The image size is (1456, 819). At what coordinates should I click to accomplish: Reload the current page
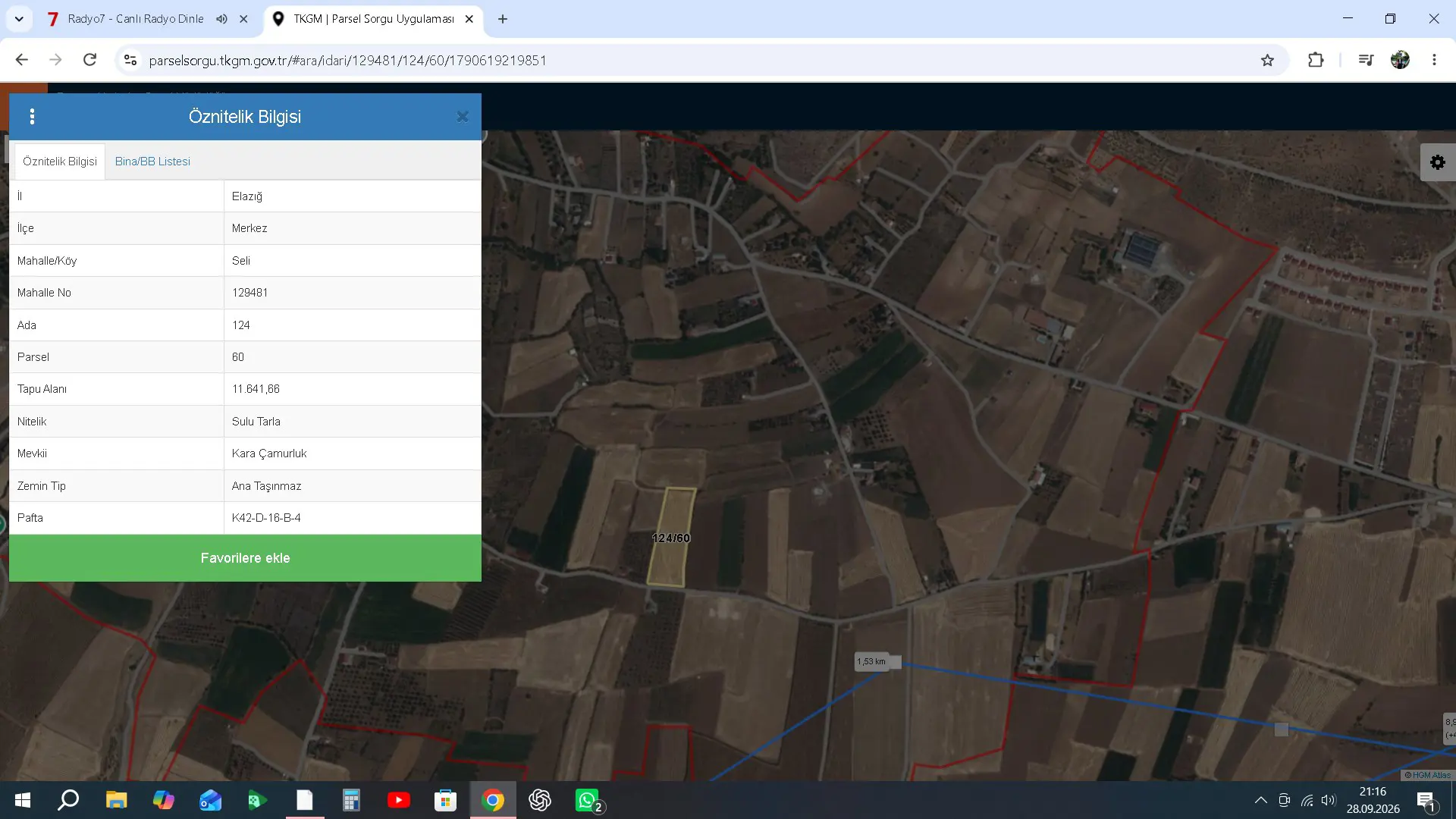pyautogui.click(x=89, y=60)
